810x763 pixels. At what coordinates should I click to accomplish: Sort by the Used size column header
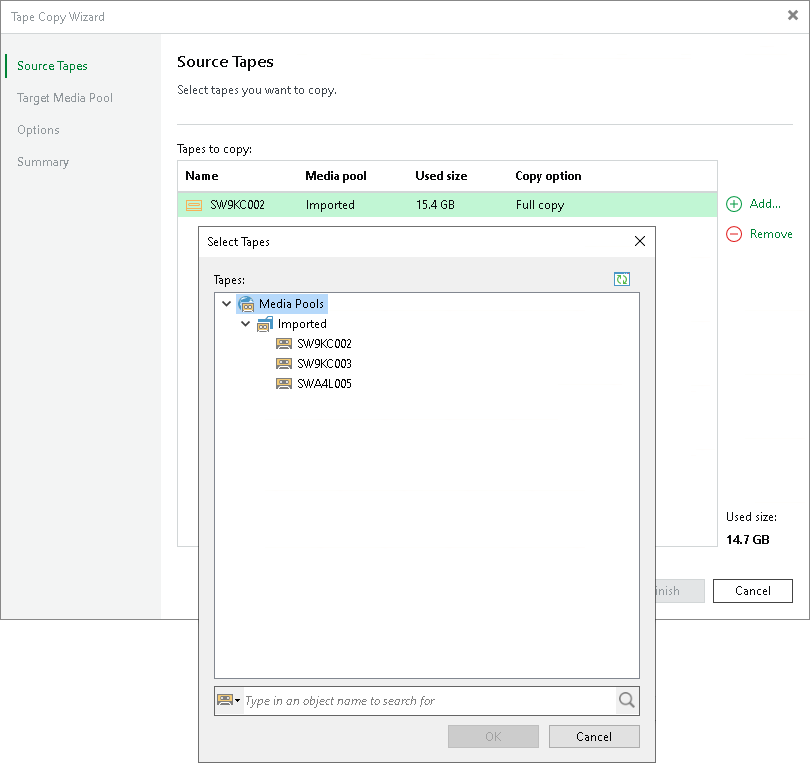(441, 176)
